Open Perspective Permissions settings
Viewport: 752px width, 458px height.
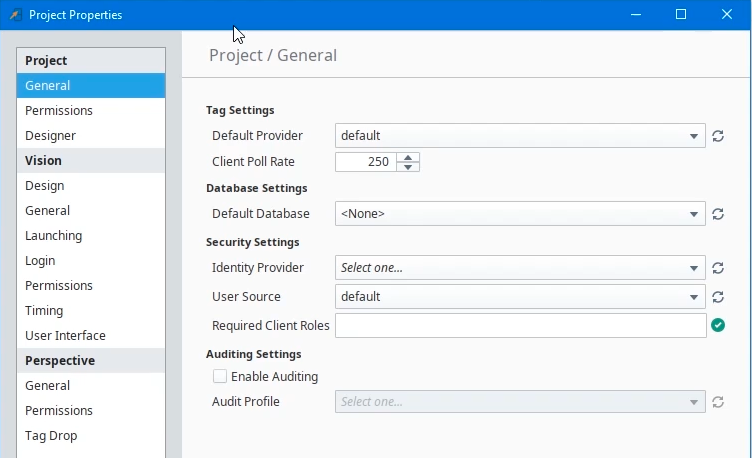(x=91, y=411)
